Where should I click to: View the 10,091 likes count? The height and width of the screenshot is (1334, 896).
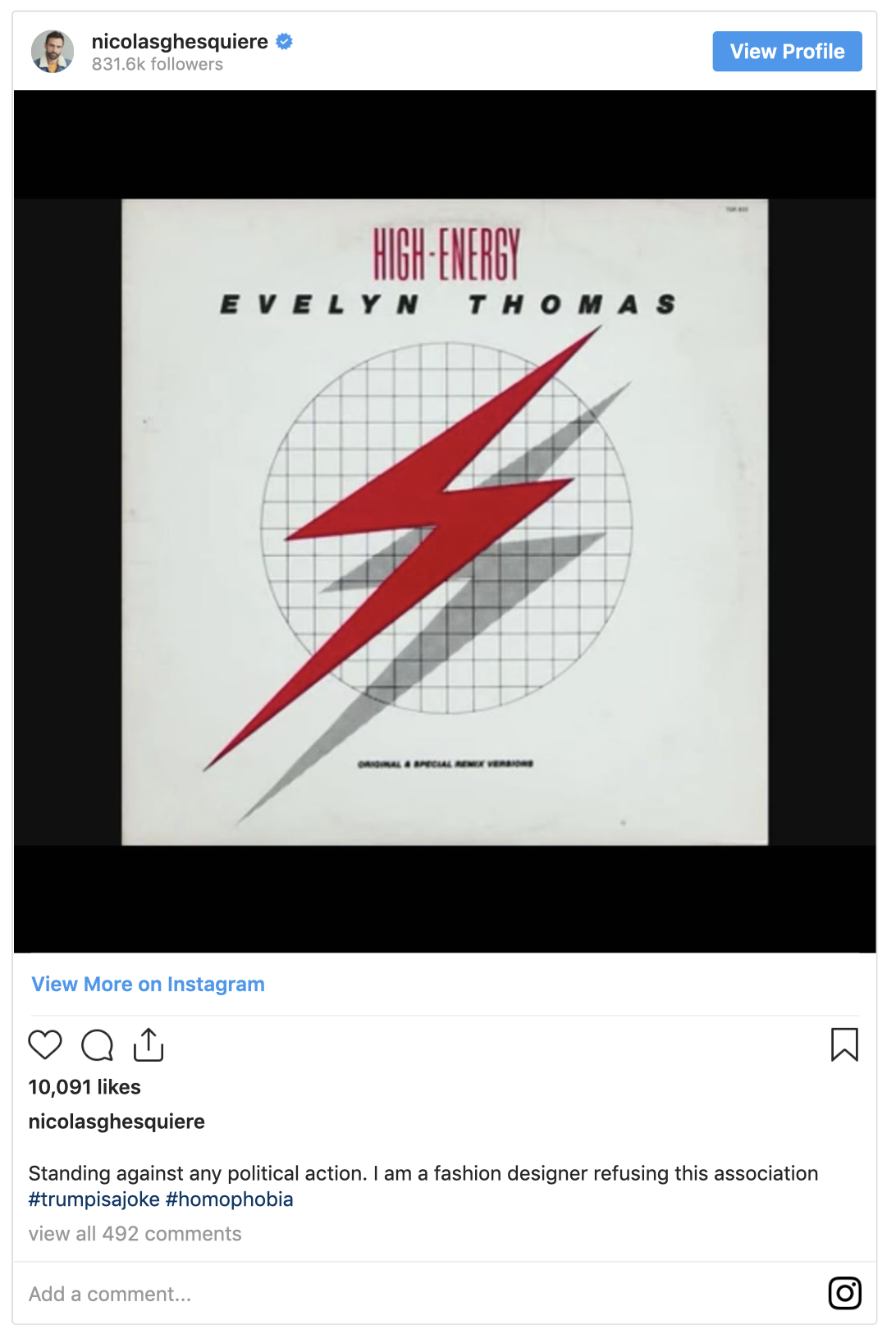tap(85, 1087)
